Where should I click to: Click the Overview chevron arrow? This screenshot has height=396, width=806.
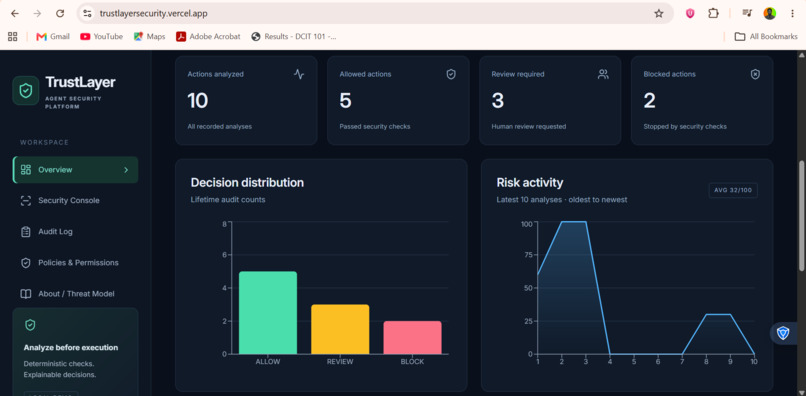126,170
